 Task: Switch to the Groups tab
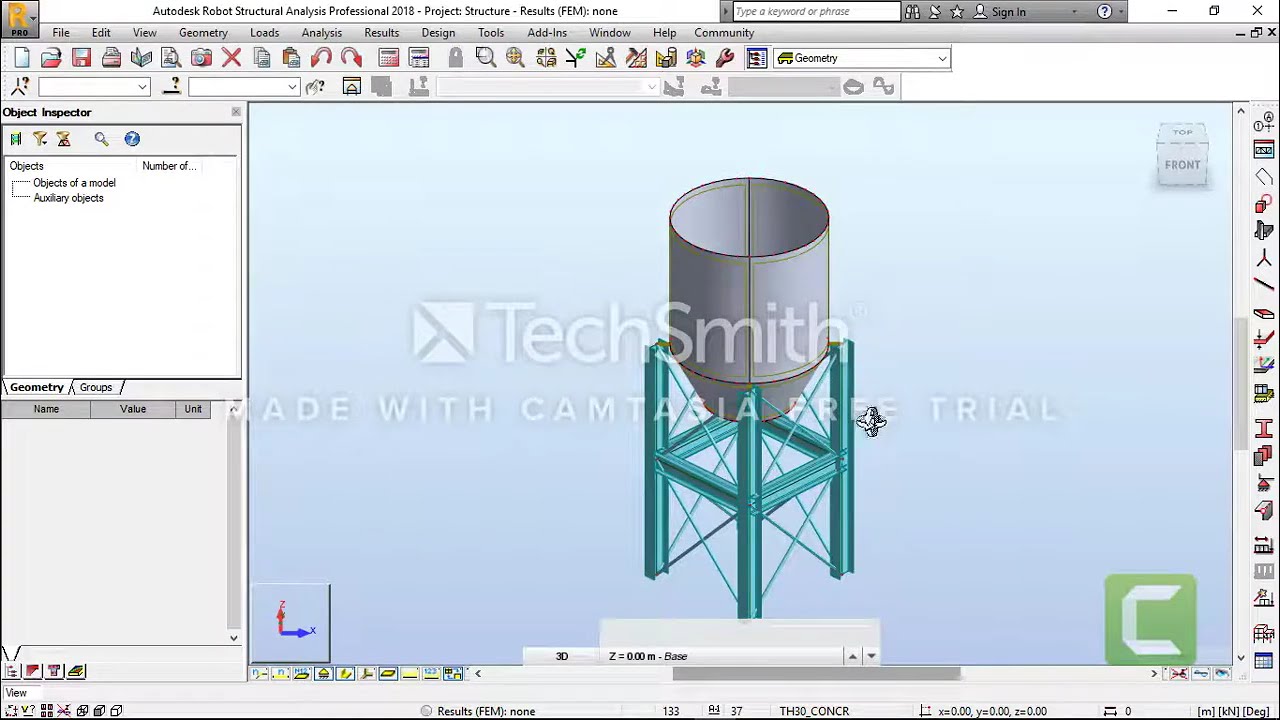tap(96, 387)
